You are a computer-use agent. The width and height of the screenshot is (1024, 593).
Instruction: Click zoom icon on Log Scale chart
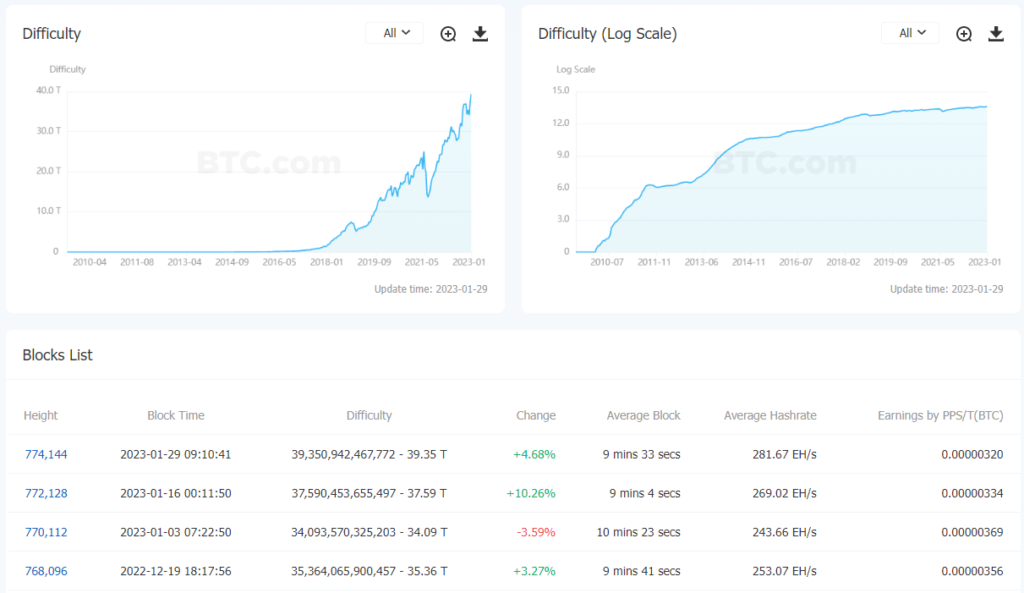[x=964, y=34]
